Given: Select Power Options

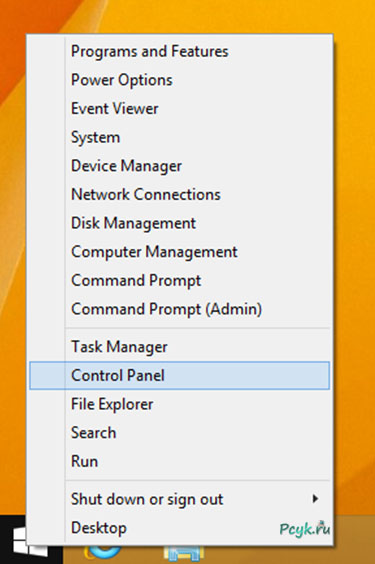Looking at the screenshot, I should 122,80.
